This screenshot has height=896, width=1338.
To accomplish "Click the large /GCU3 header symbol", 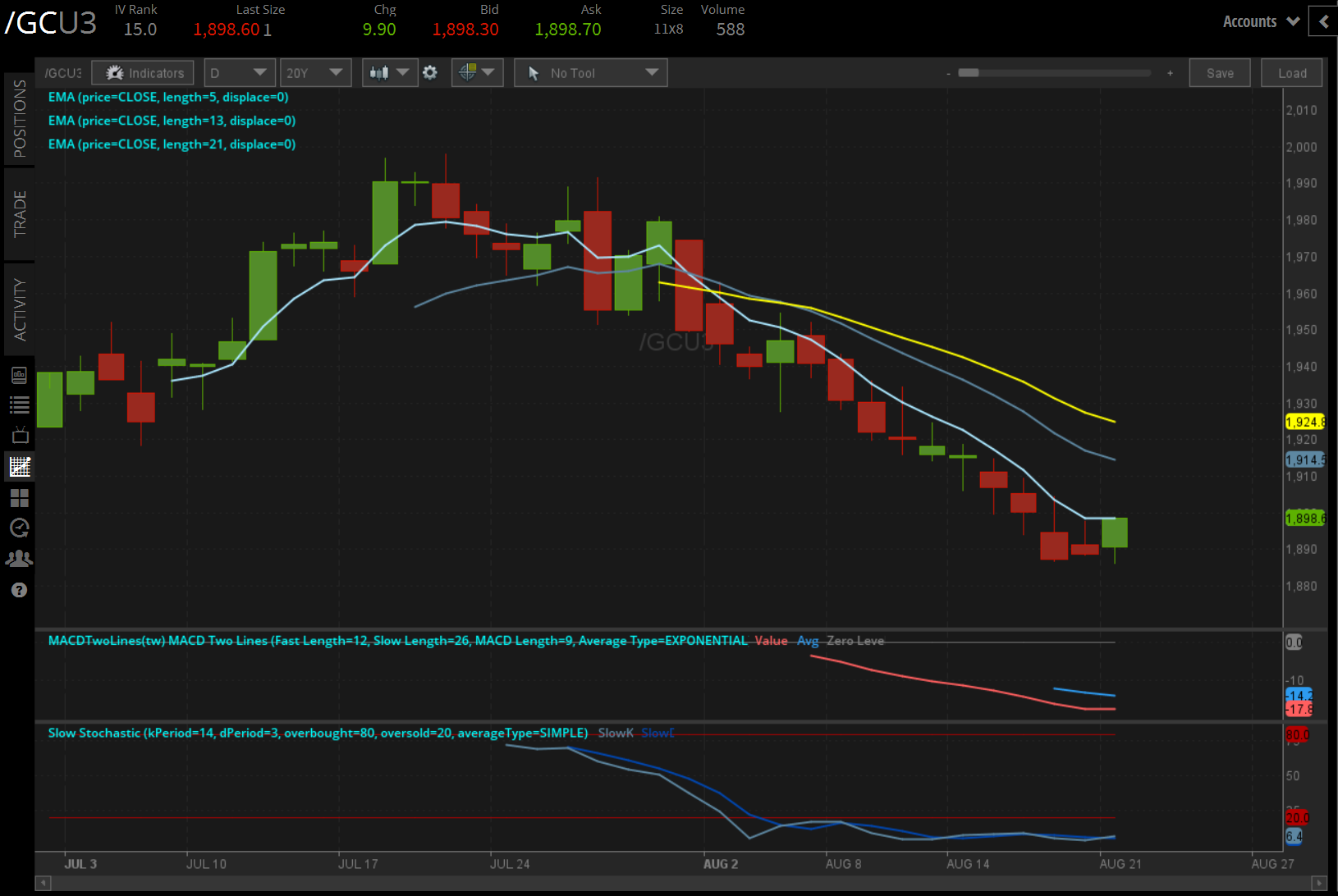I will point(51,23).
